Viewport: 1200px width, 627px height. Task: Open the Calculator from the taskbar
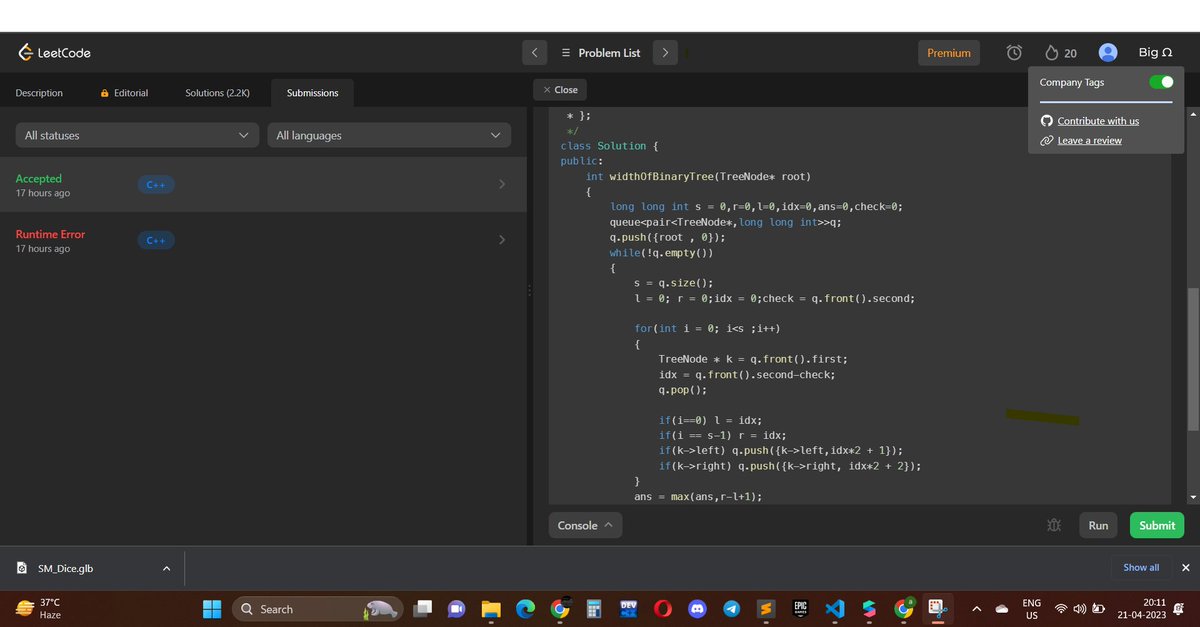[x=594, y=608]
